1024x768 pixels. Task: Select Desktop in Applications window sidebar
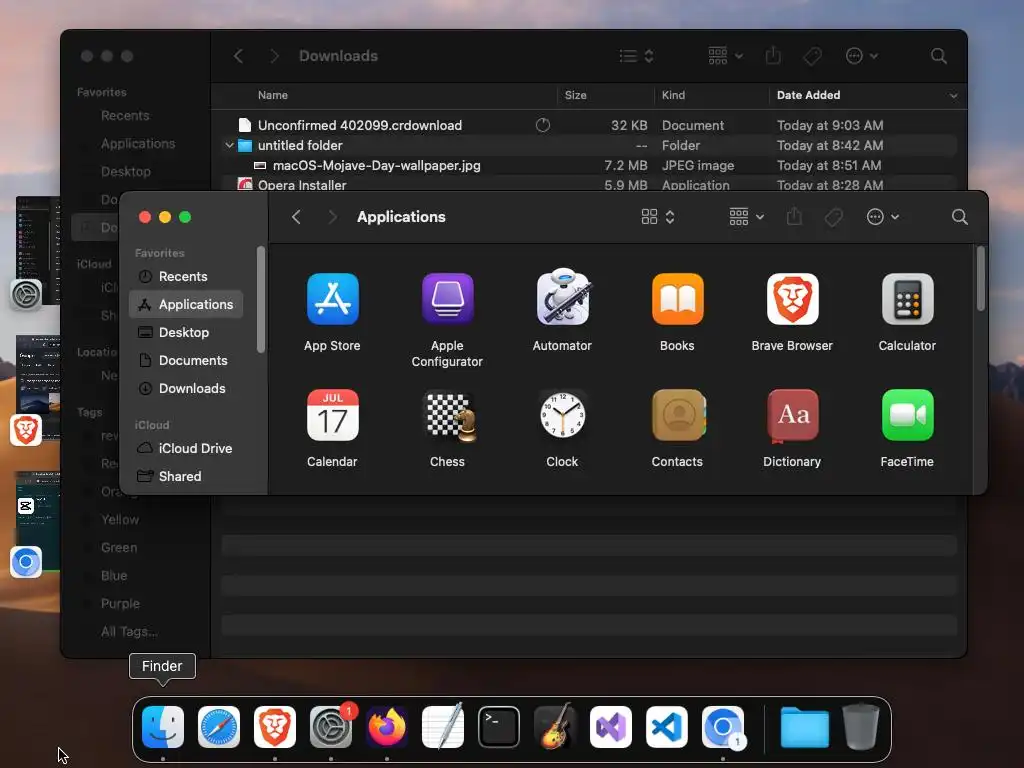pos(186,332)
